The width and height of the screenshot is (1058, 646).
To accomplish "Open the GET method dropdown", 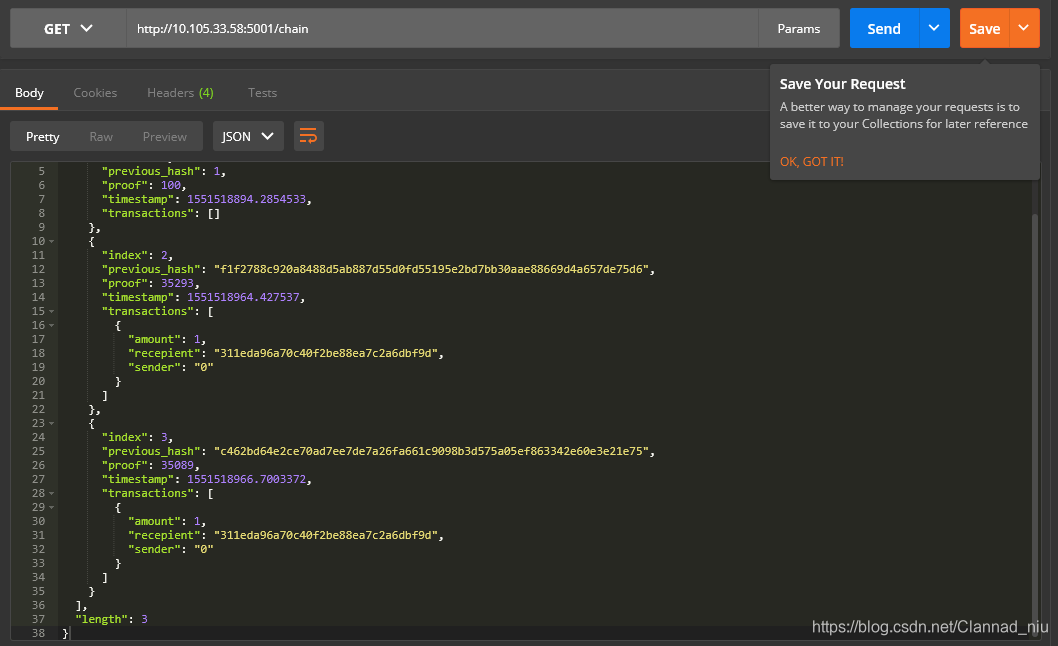I will pos(68,28).
